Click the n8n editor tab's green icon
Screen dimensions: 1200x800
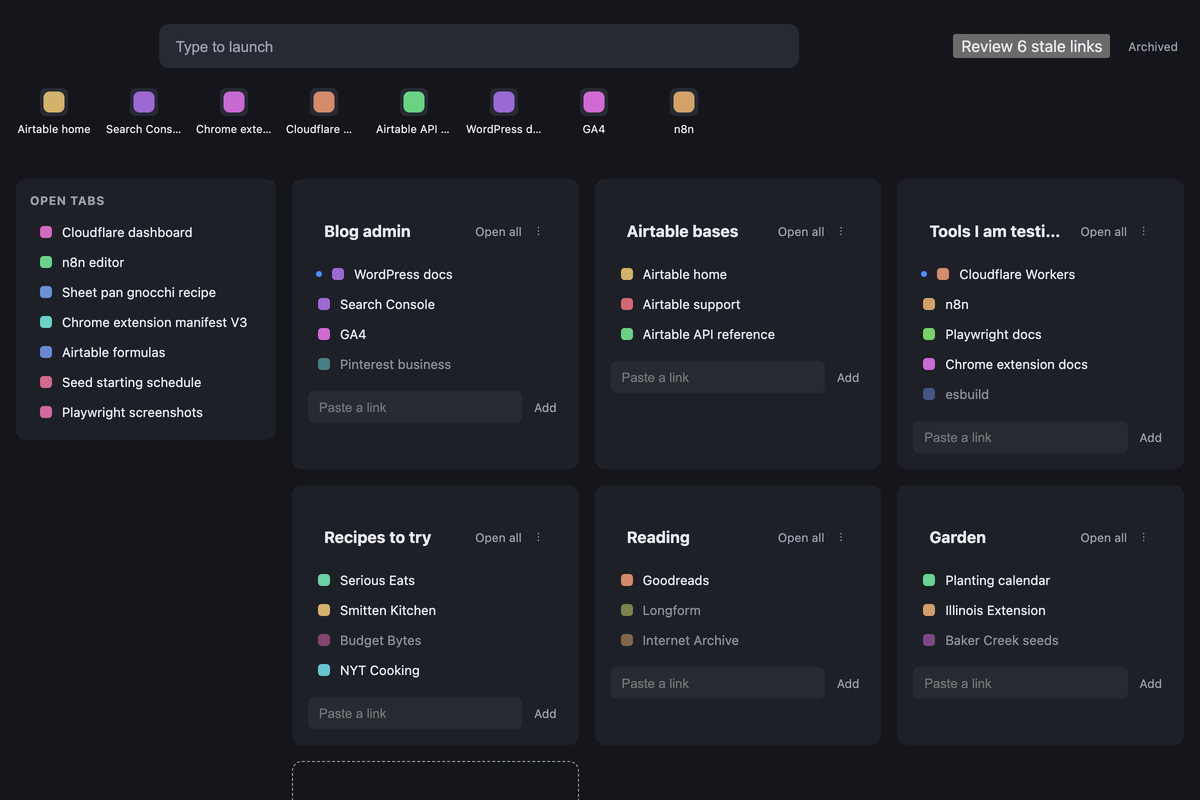click(46, 262)
